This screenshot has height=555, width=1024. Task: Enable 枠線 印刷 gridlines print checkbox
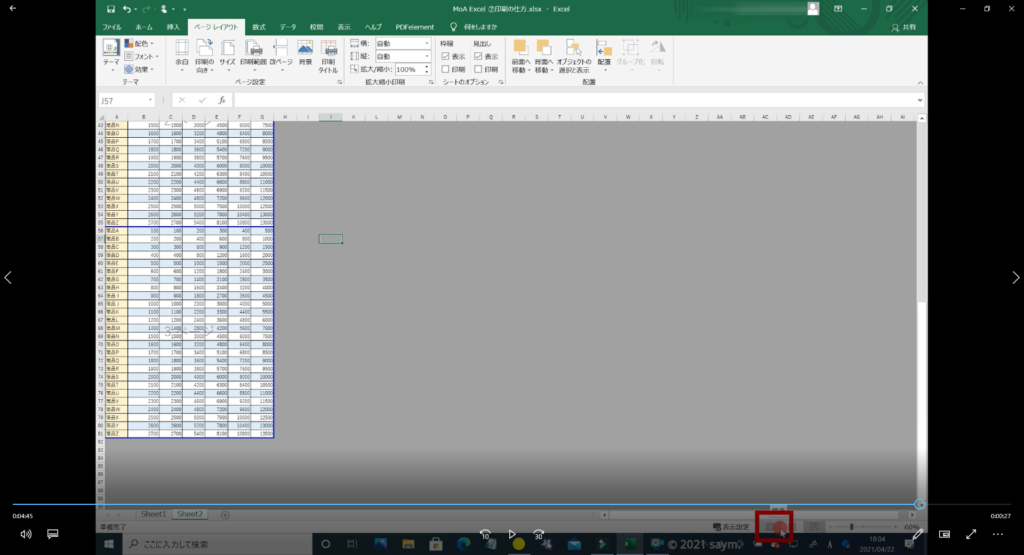[446, 70]
